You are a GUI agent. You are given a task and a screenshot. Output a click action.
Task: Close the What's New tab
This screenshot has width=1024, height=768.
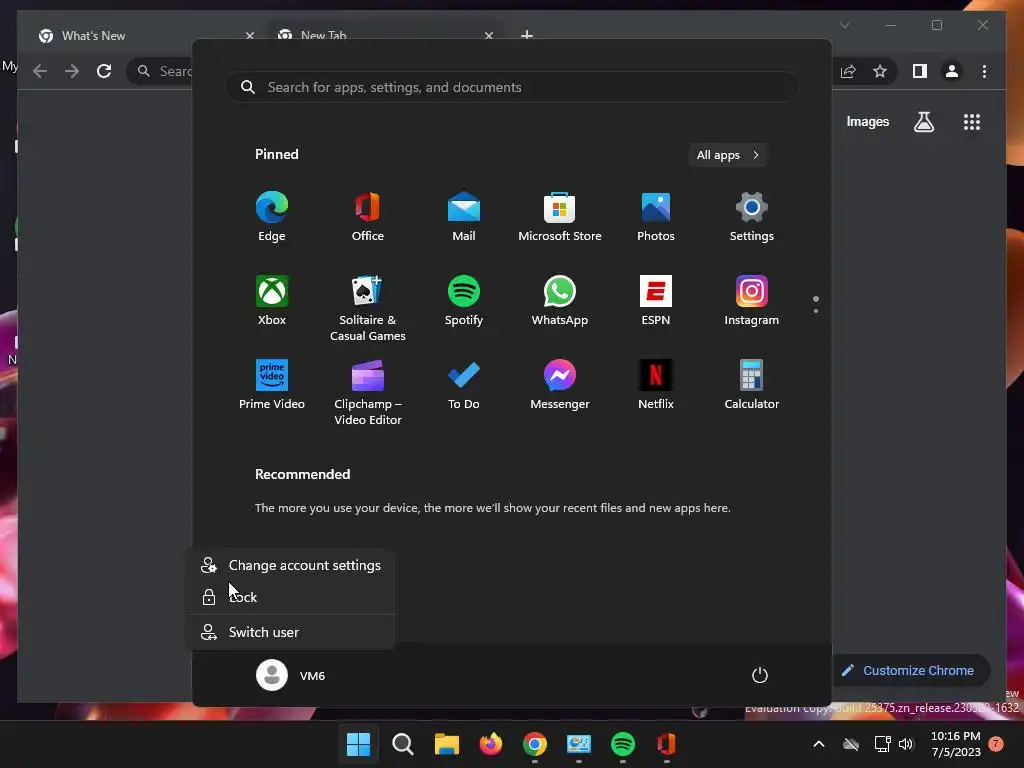pyautogui.click(x=249, y=35)
